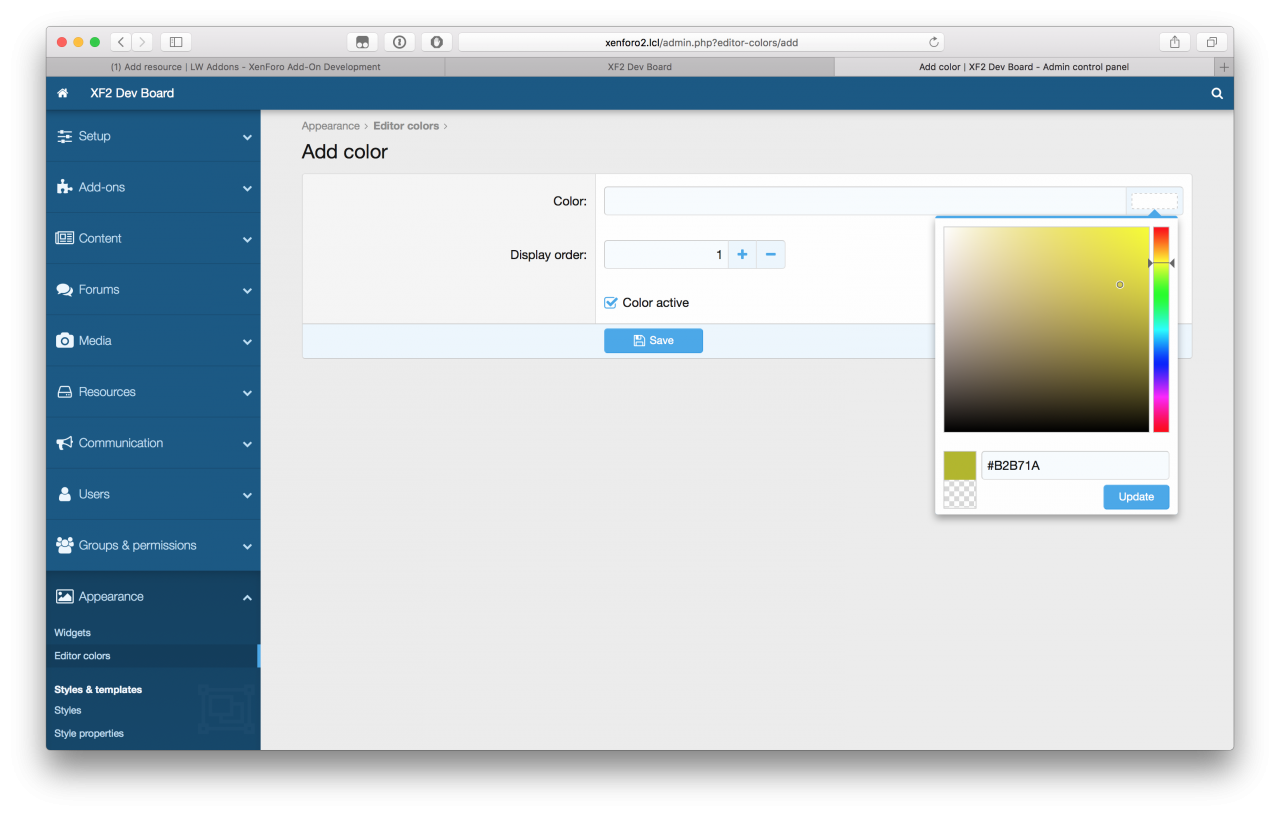Click the plus increment display order button
The image size is (1280, 816).
(x=742, y=255)
